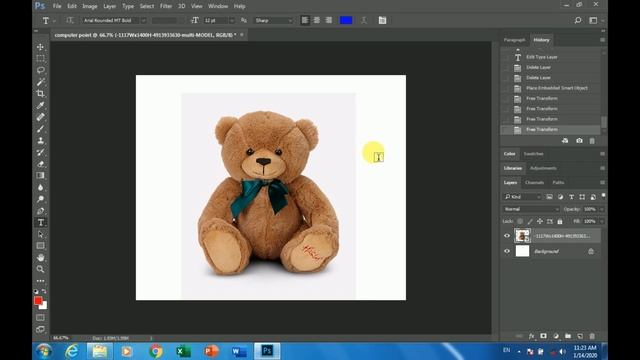Select the Horizontal Type tool
640x360 pixels.
tap(40, 222)
